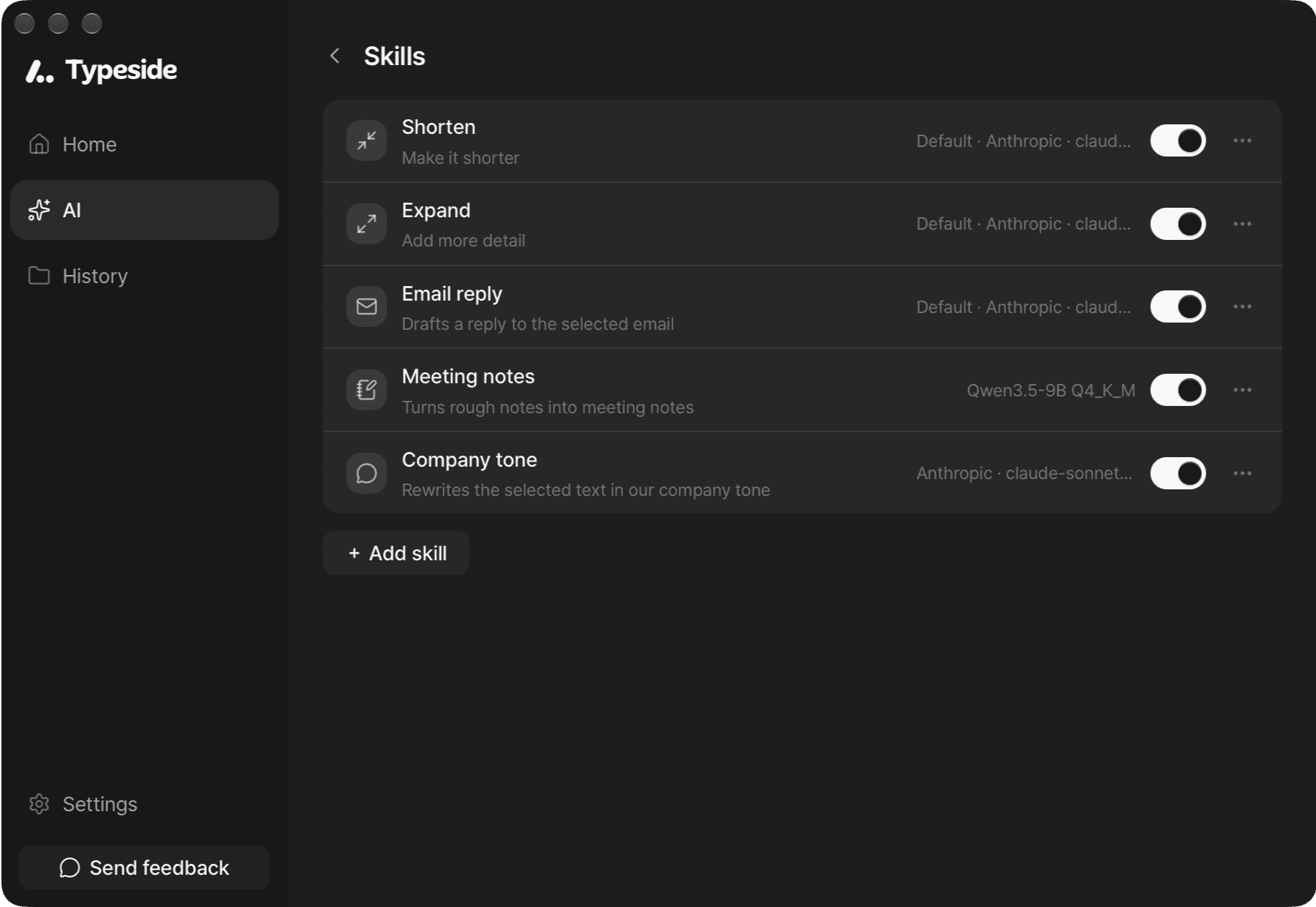
Task: Open more options for Meeting notes skill
Action: pyautogui.click(x=1242, y=390)
